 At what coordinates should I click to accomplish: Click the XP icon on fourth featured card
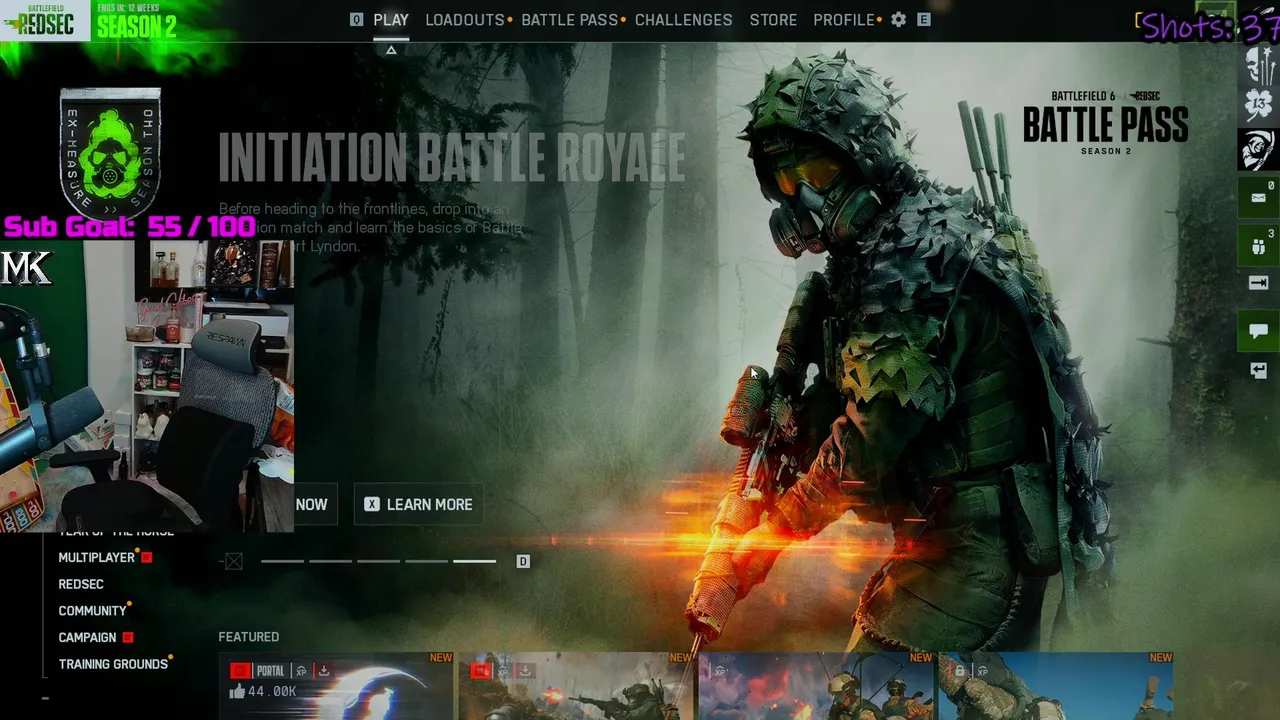[982, 671]
